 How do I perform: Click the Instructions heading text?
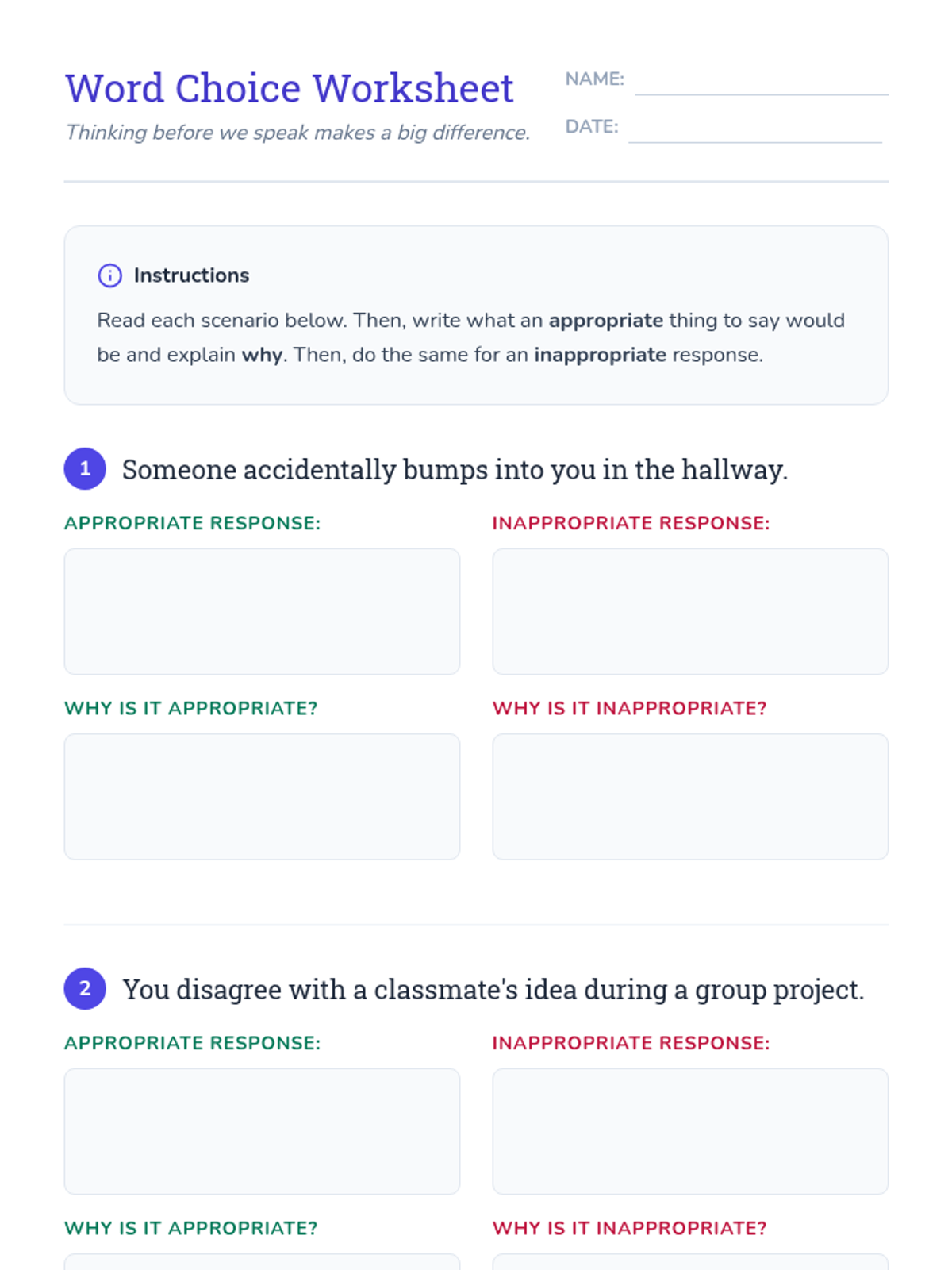[x=191, y=275]
